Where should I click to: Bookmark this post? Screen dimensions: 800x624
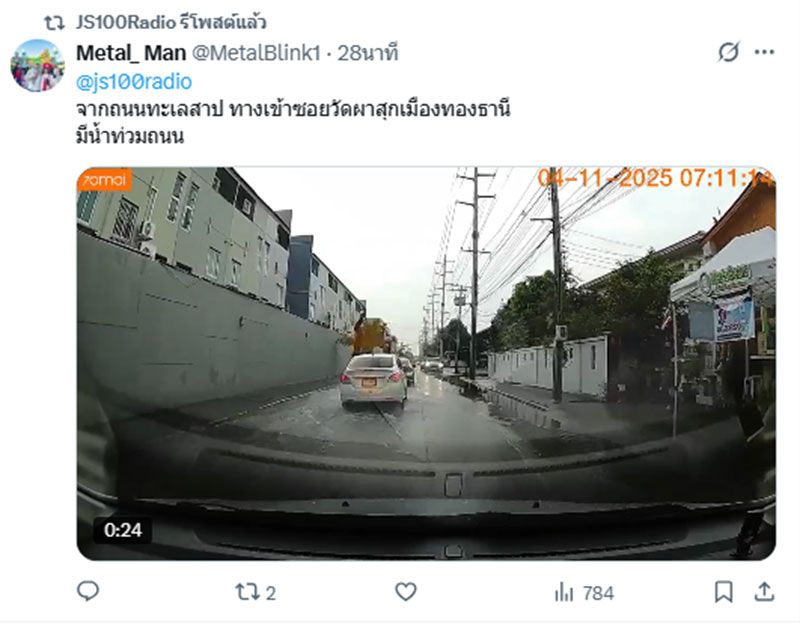(x=723, y=592)
